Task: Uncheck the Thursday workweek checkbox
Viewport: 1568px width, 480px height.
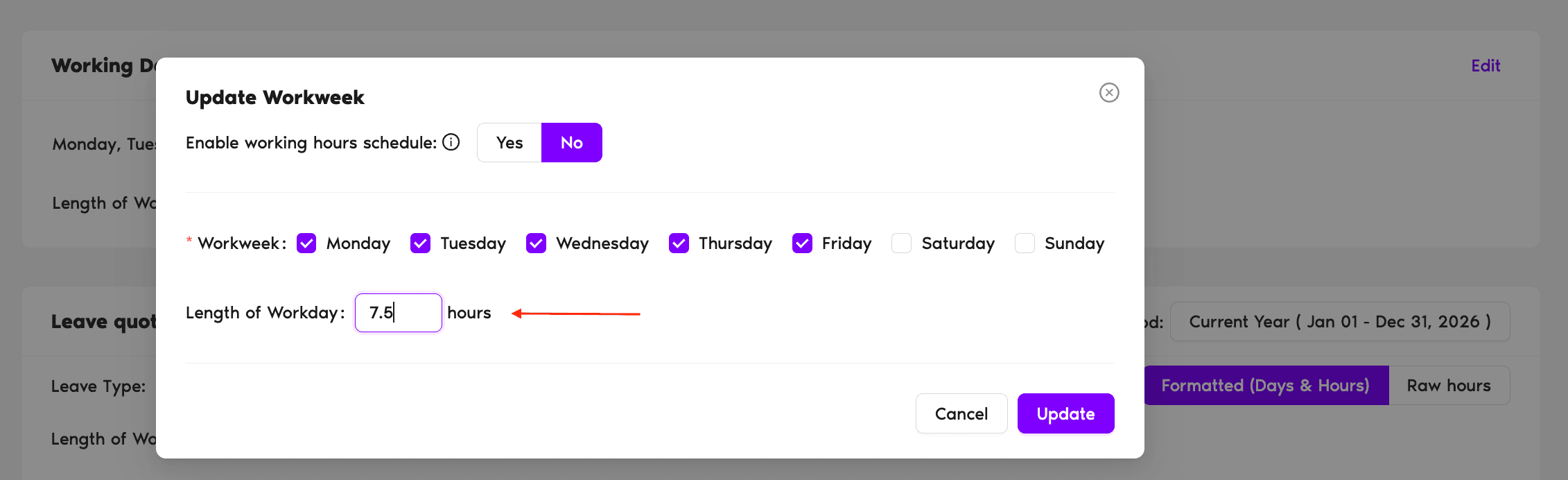Action: (678, 243)
